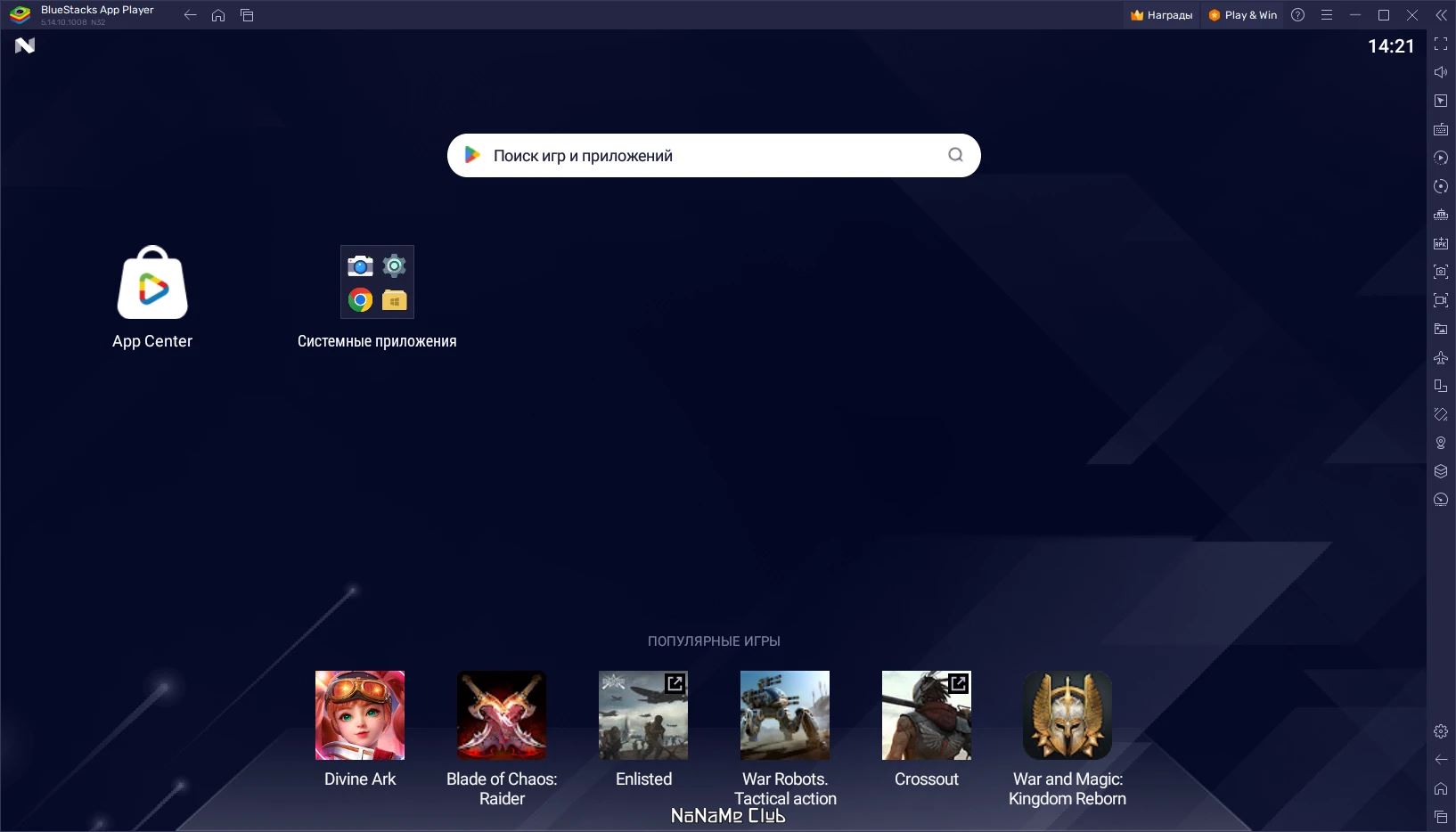Viewport: 1456px width, 832px height.
Task: Open App Center
Action: click(152, 298)
